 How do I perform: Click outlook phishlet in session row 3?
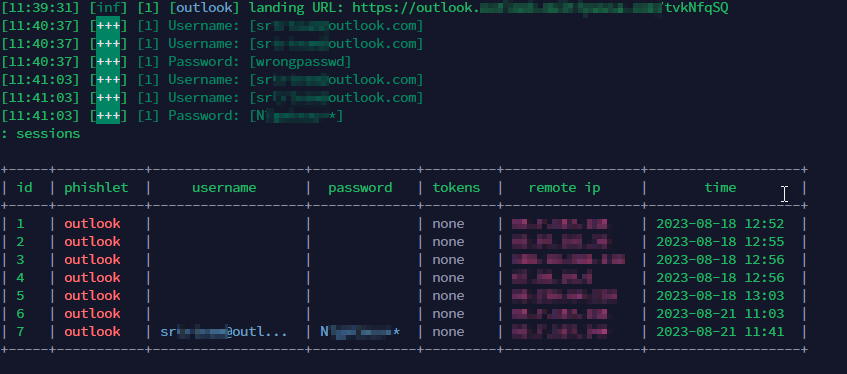92,259
